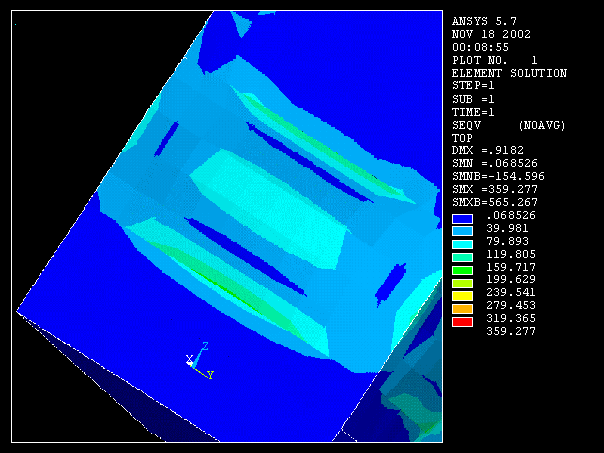
Task: Click the SMX =359.277 value text
Action: coord(495,190)
